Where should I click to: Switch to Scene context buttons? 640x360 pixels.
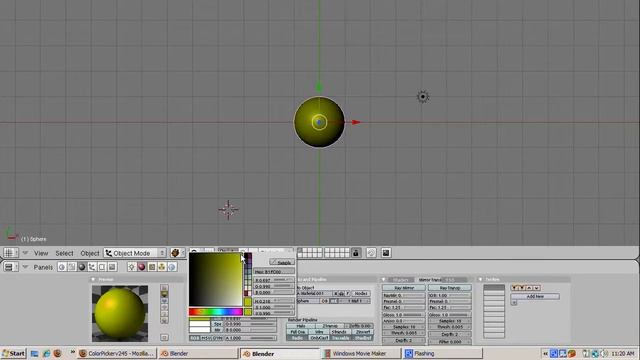pos(112,267)
